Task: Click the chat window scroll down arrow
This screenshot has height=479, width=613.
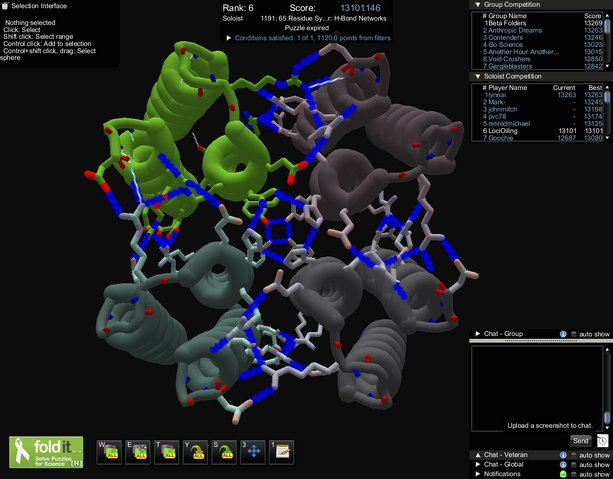Action: (x=607, y=428)
